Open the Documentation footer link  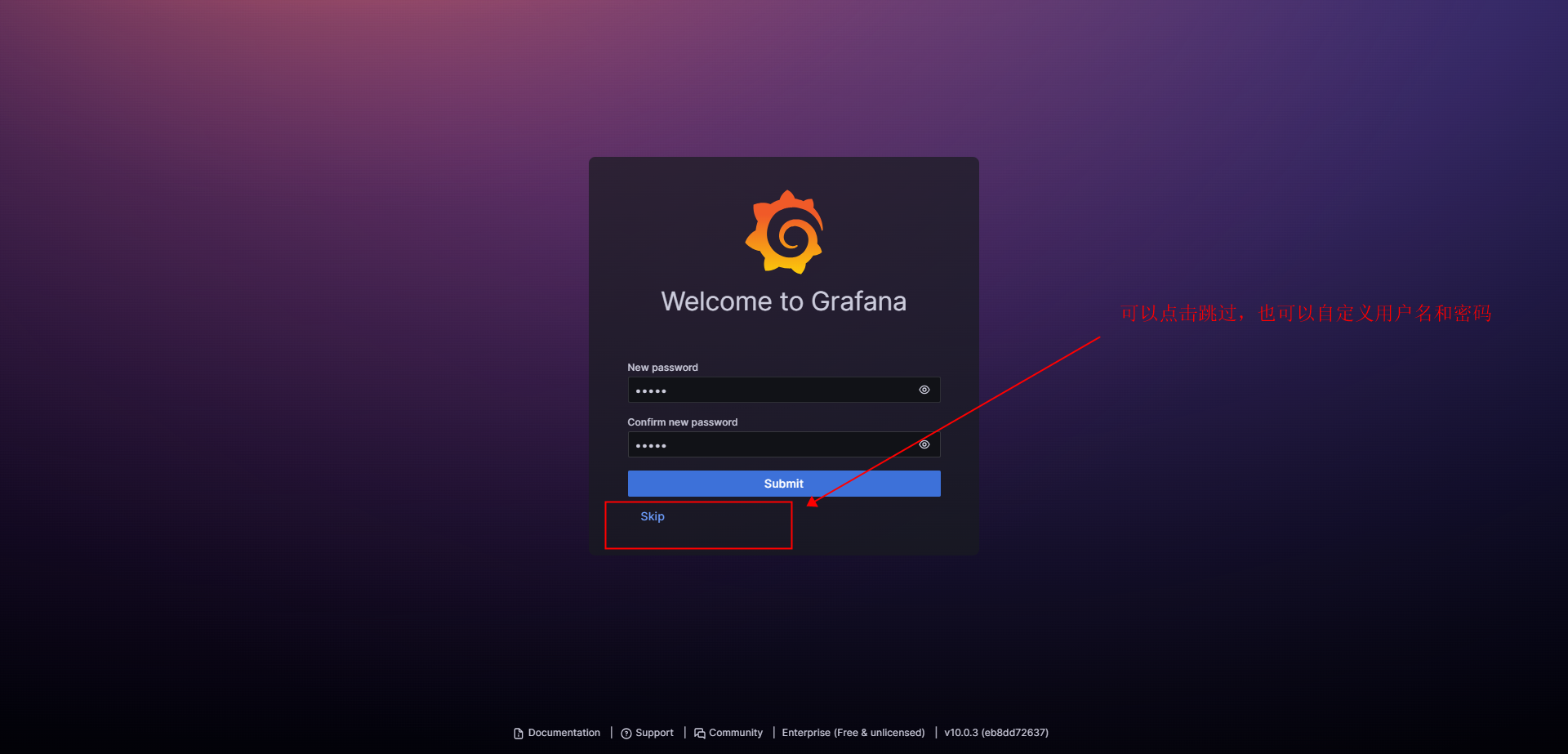(x=563, y=733)
